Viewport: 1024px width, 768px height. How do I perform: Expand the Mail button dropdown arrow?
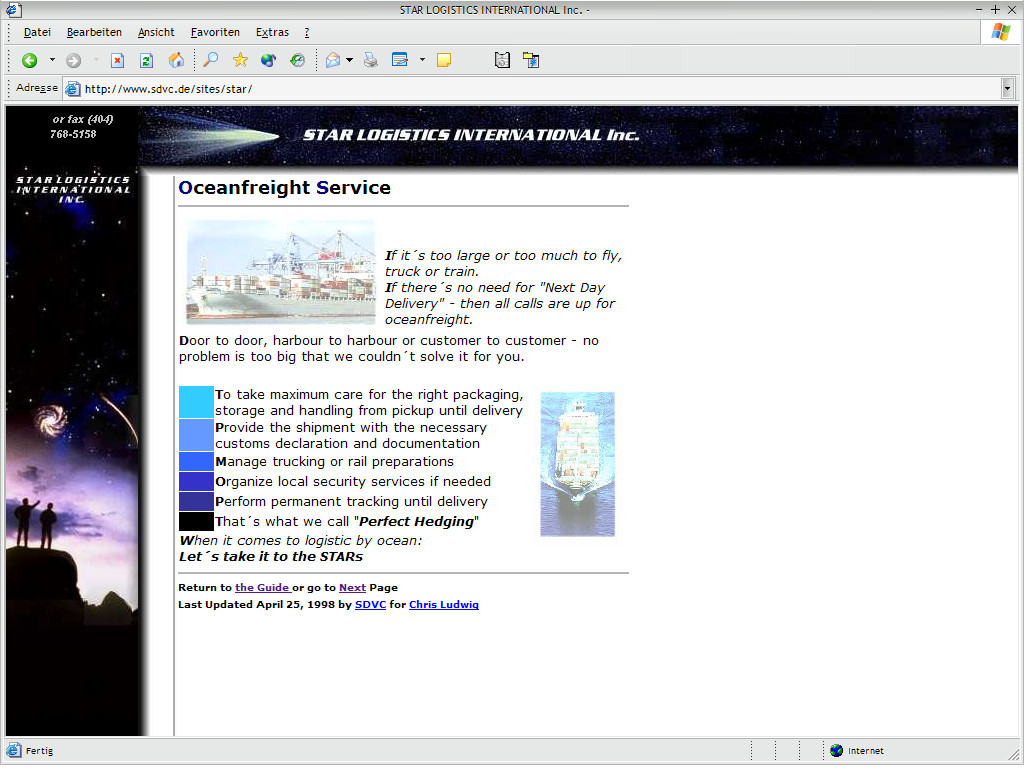coord(349,60)
